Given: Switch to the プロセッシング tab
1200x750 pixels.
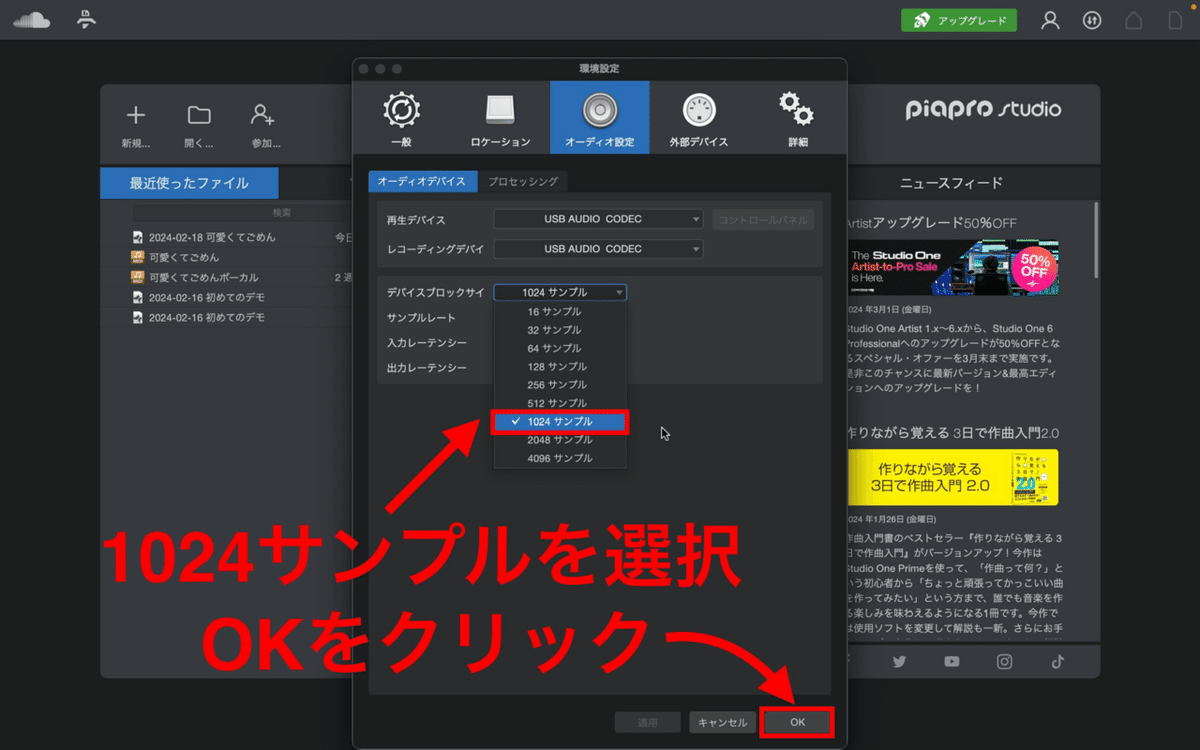Looking at the screenshot, I should tap(524, 181).
